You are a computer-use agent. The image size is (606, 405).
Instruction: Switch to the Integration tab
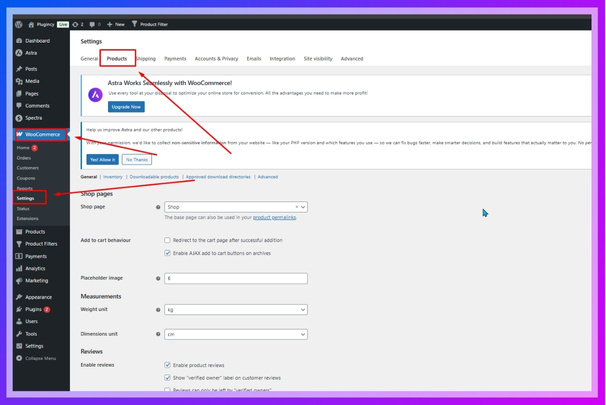coord(282,59)
